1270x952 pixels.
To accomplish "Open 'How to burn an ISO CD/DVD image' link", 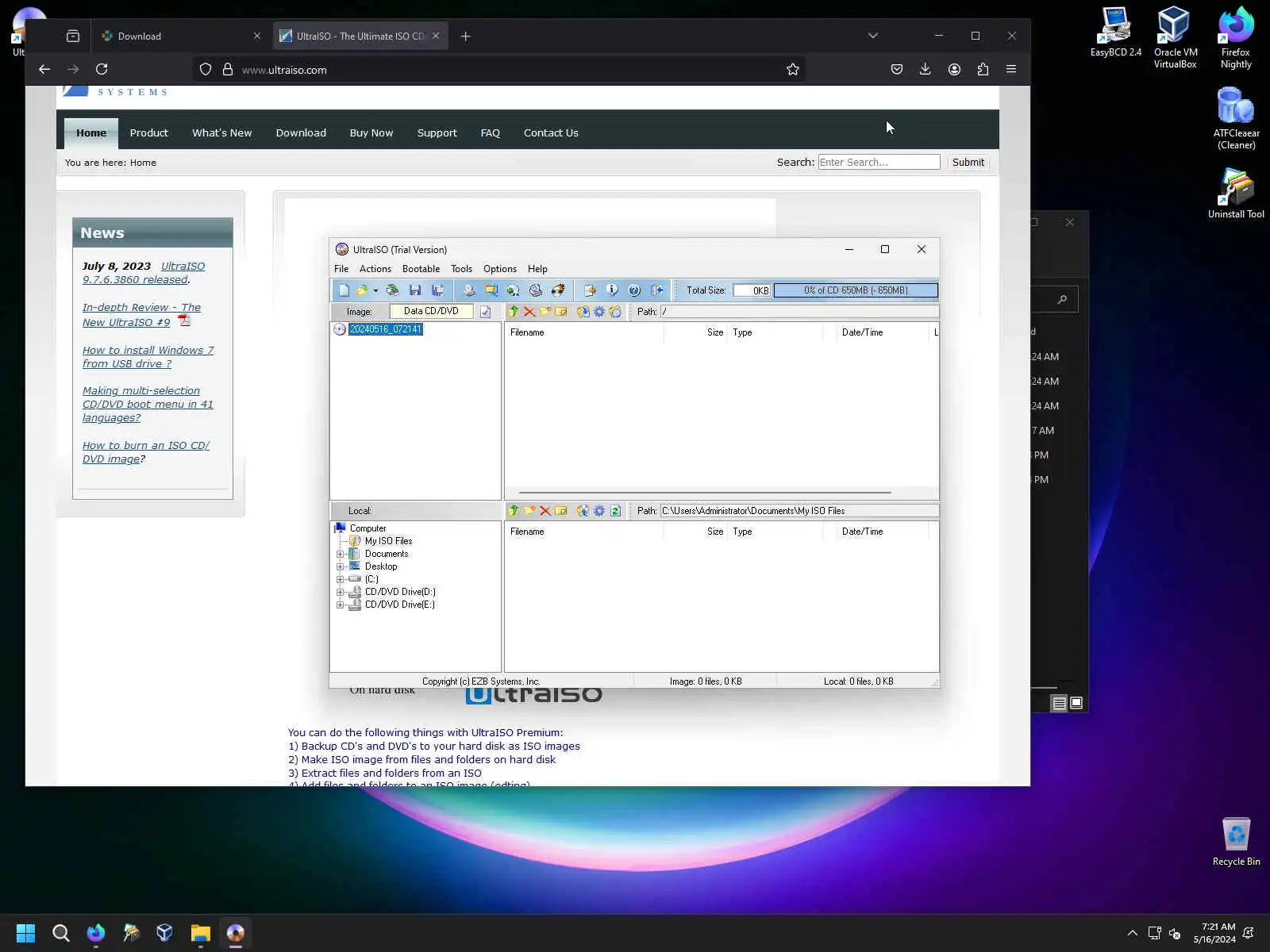I will click(146, 452).
